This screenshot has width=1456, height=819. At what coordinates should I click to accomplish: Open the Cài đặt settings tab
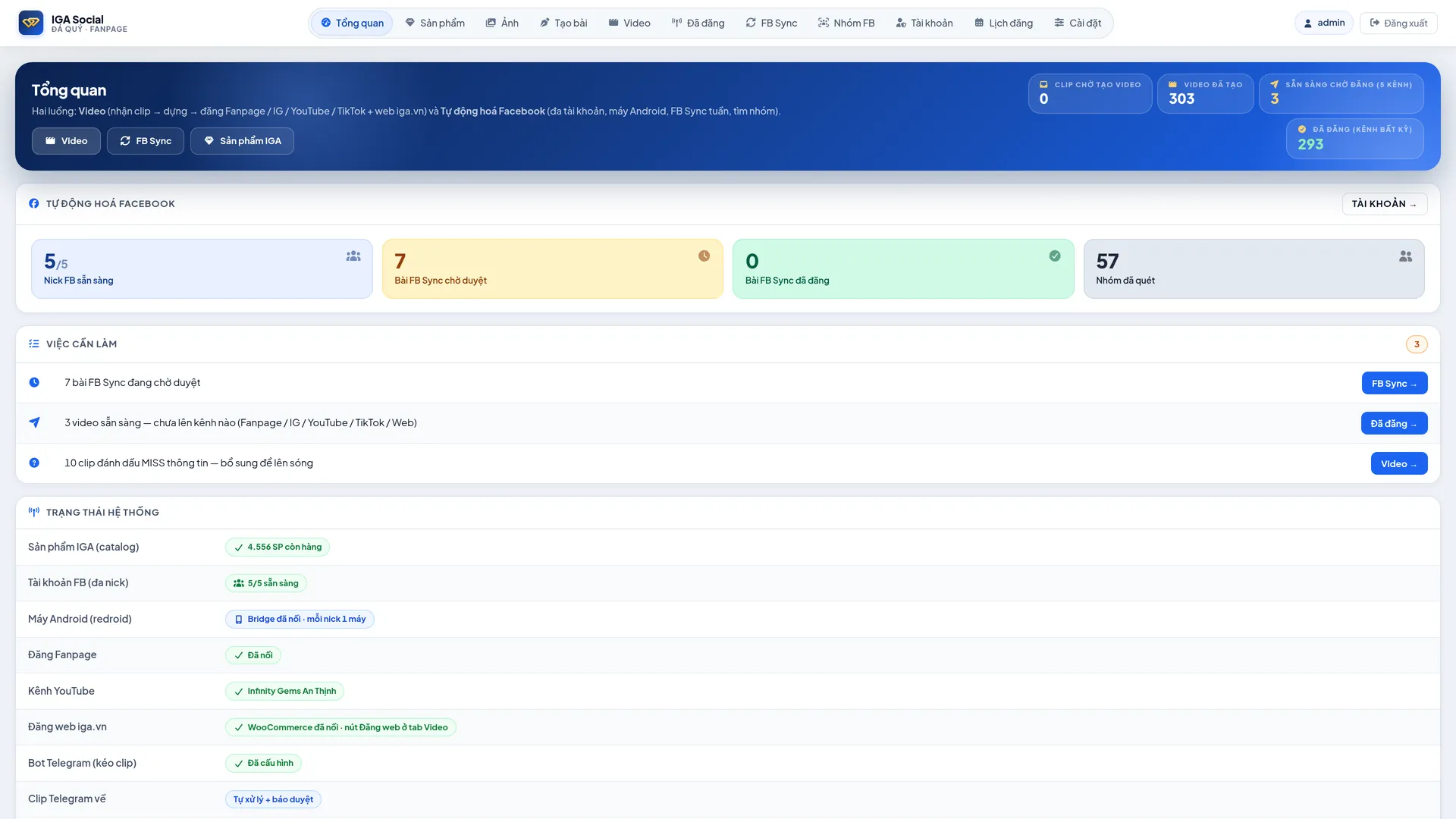1078,23
